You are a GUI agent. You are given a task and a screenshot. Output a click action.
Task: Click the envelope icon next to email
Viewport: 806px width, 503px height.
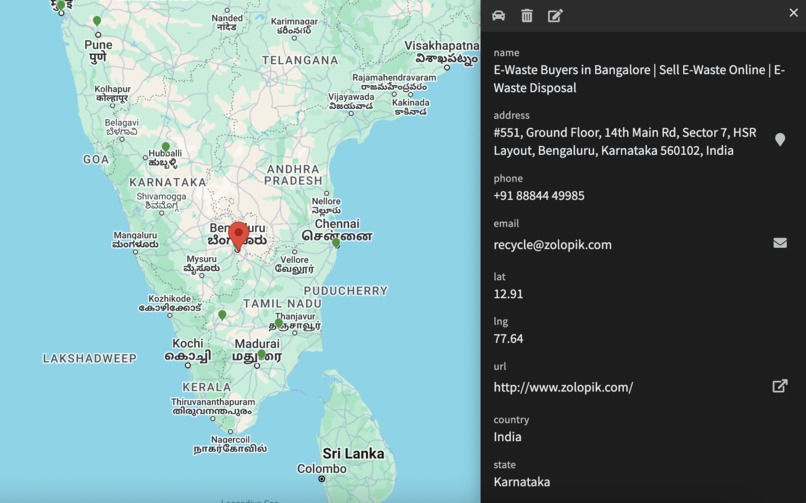(780, 243)
